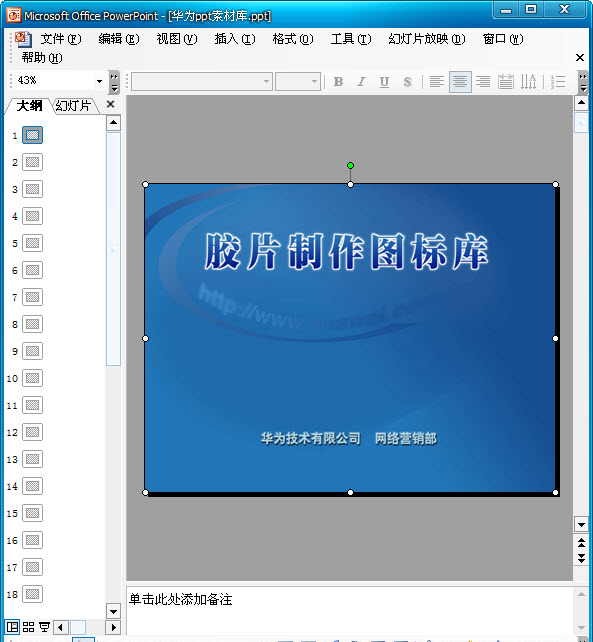Open 视图(V) menu
593x642 pixels.
(x=177, y=39)
